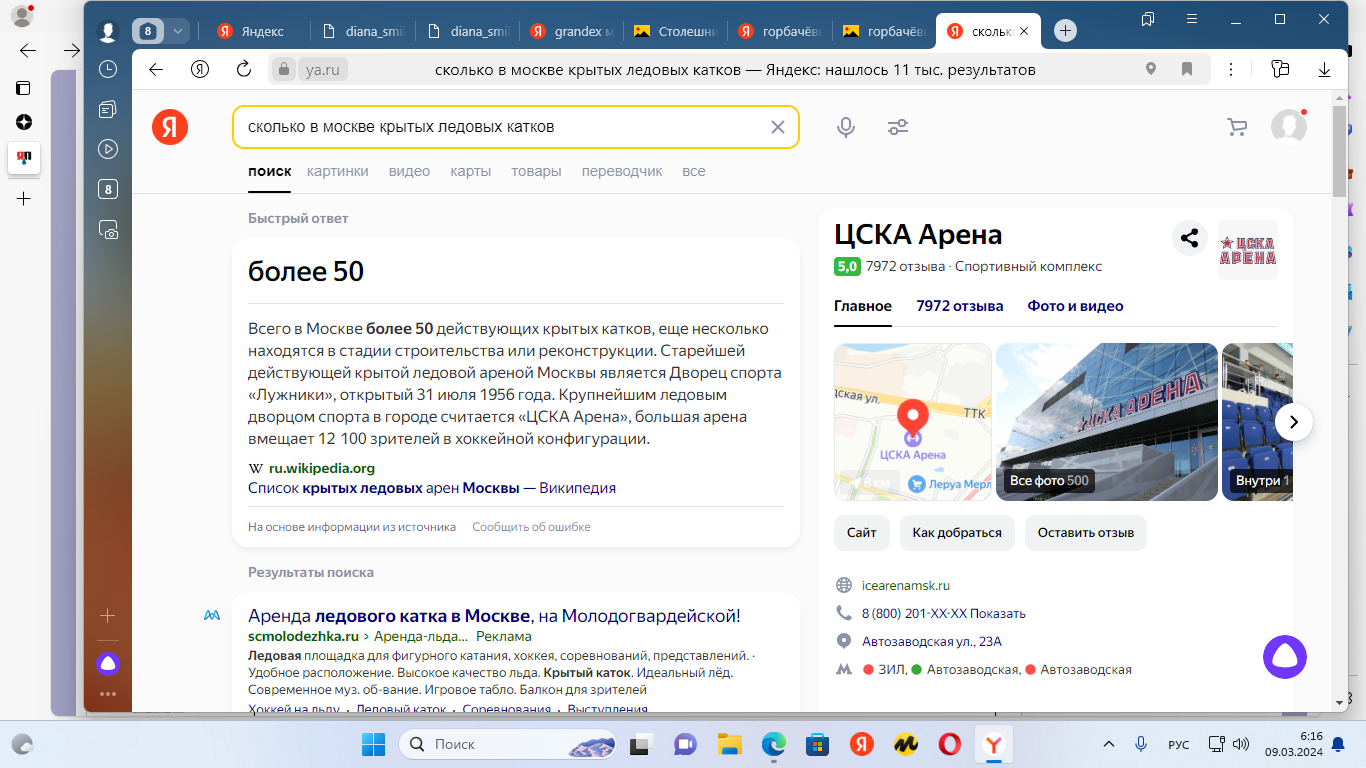Open a new browser tab with plus
This screenshot has height=768, width=1366.
[x=1065, y=31]
